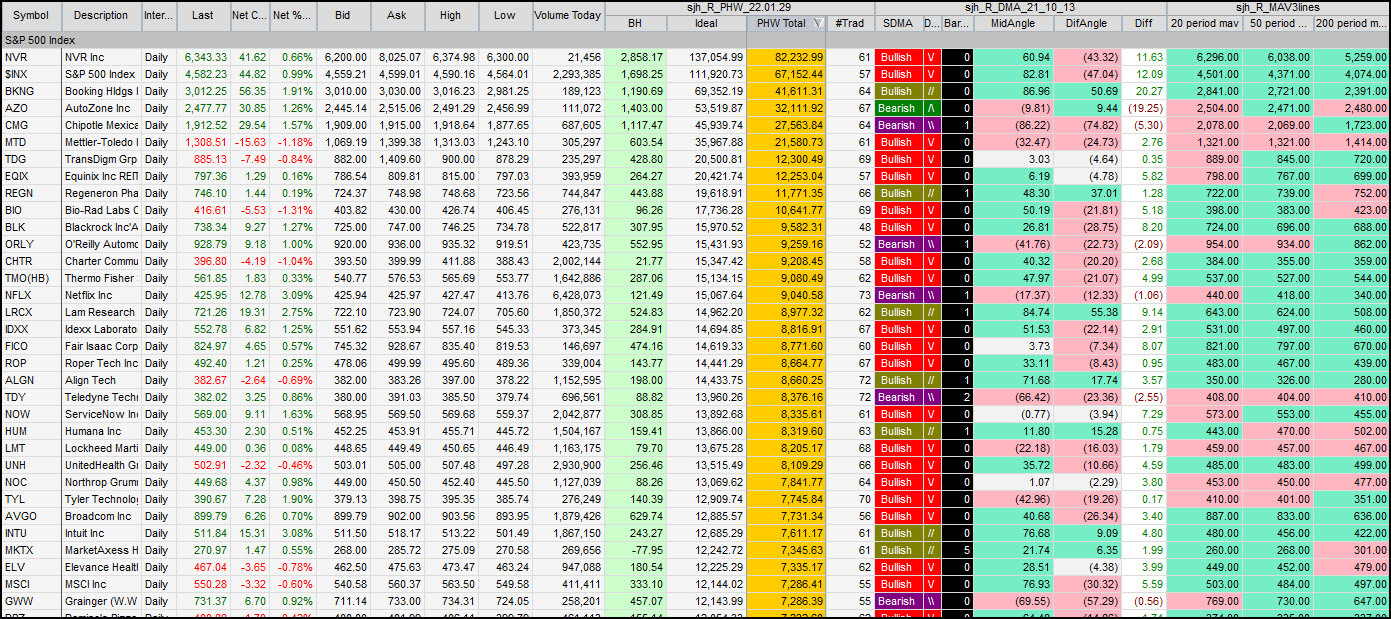Image resolution: width=1391 pixels, height=619 pixels.
Task: Select the sjh_R_DMA_21_10_13 indicator group header
Action: tap(1020, 8)
